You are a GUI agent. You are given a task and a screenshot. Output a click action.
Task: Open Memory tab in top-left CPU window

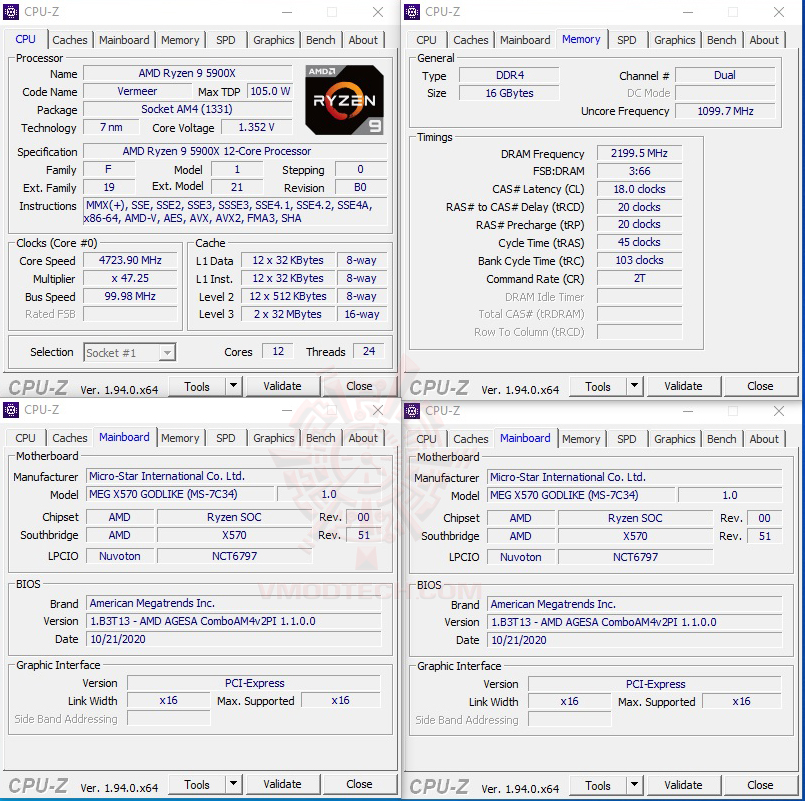180,40
